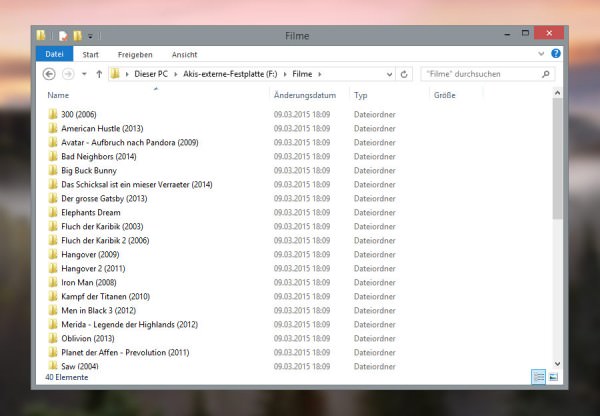Select Hangover (2009) folder icon

click(x=53, y=254)
